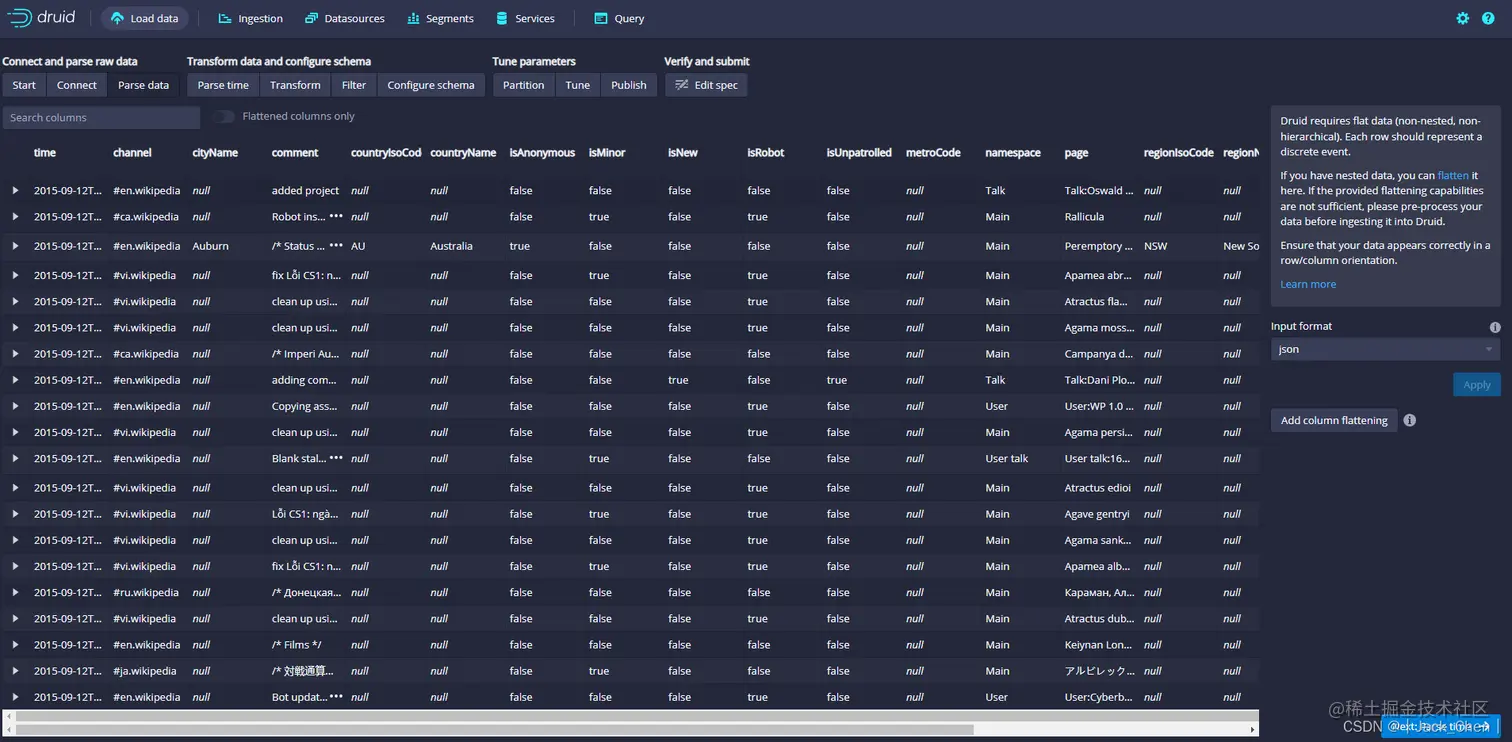
Task: Click the Services icon in the top navigation
Action: 502,19
